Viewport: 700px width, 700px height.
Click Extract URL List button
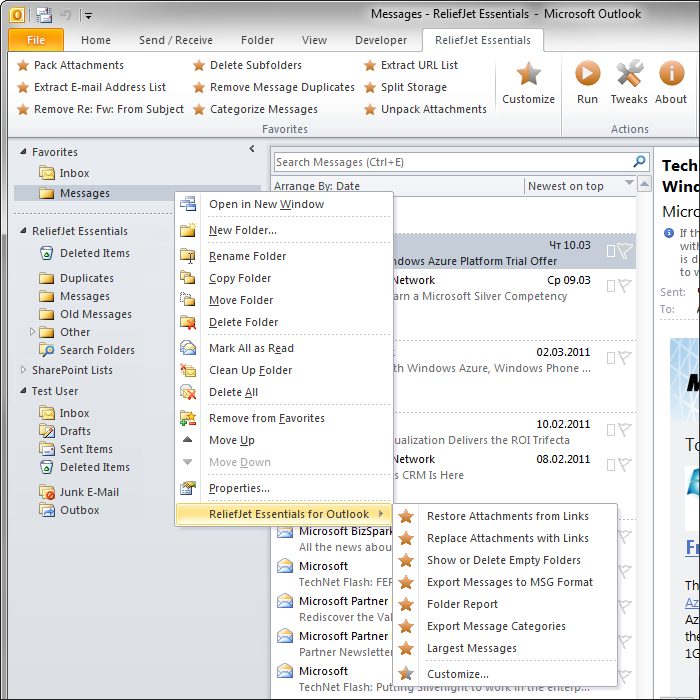[411, 65]
